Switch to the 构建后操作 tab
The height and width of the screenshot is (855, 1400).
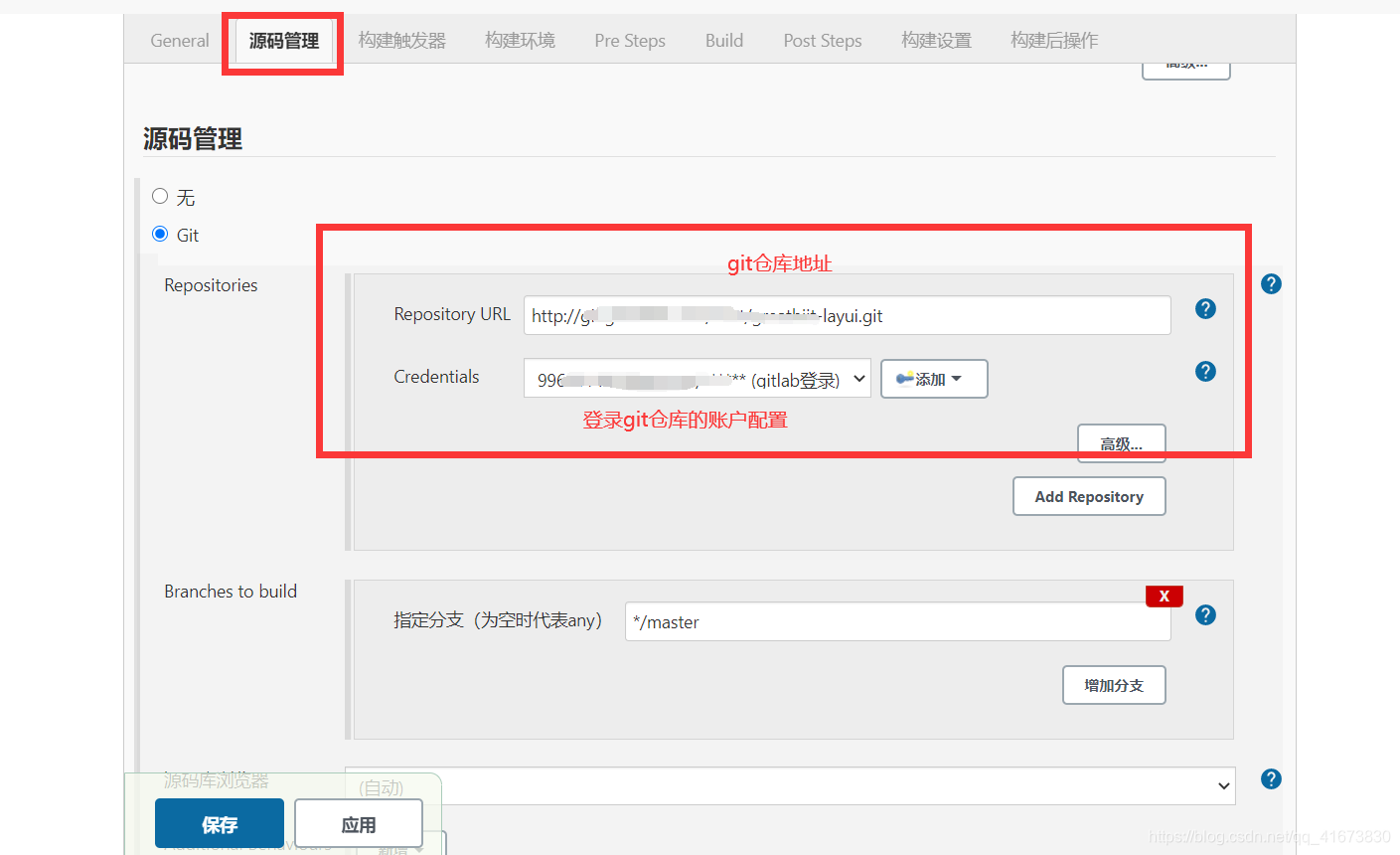point(1054,41)
